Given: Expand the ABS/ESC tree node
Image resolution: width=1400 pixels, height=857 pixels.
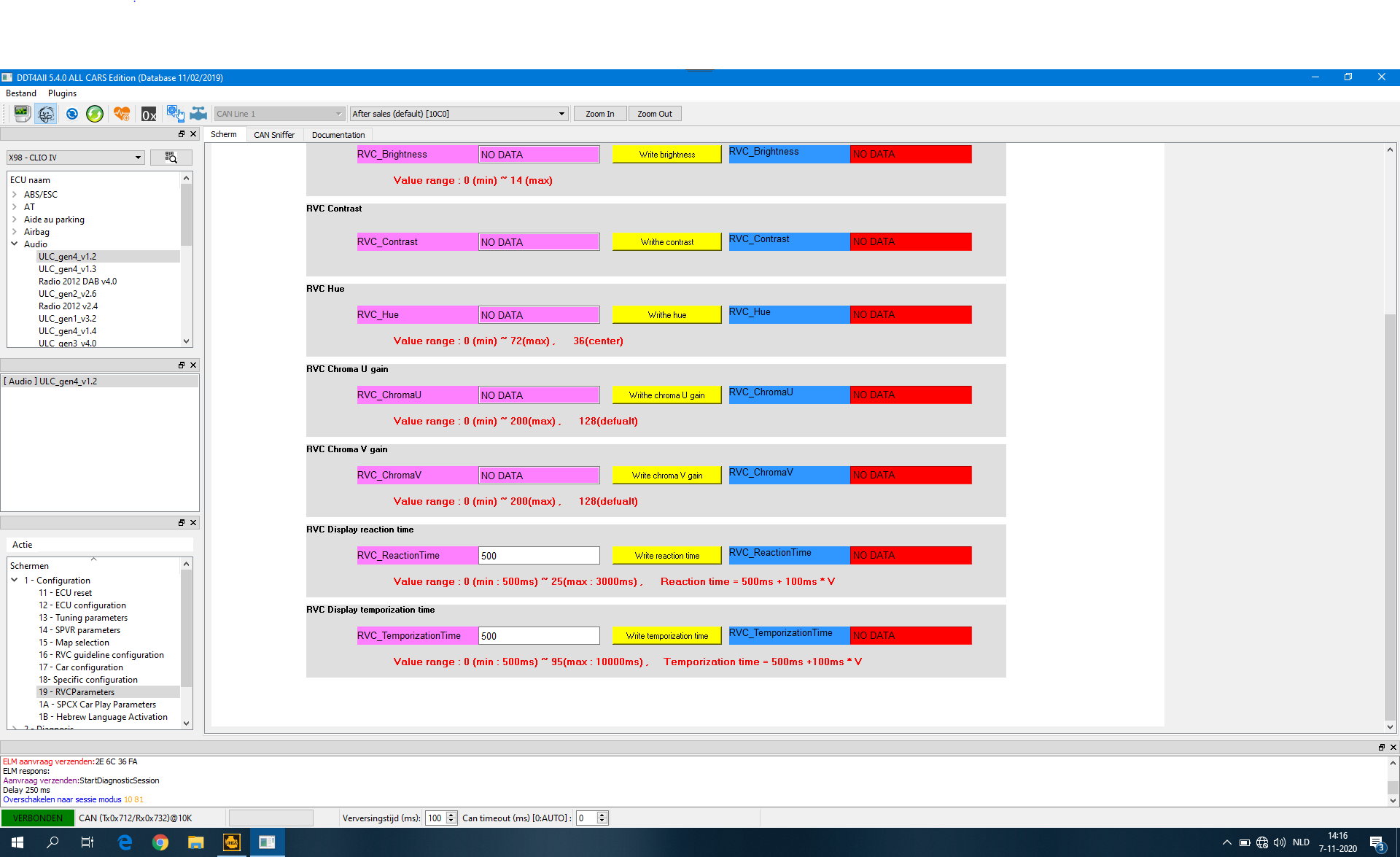Looking at the screenshot, I should (x=14, y=195).
